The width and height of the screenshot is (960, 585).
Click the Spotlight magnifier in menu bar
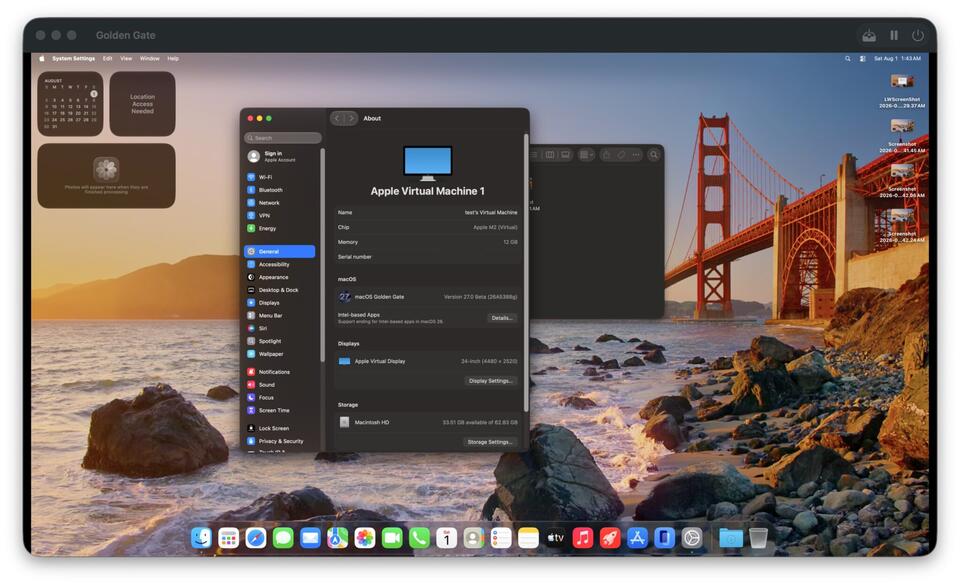click(x=848, y=59)
